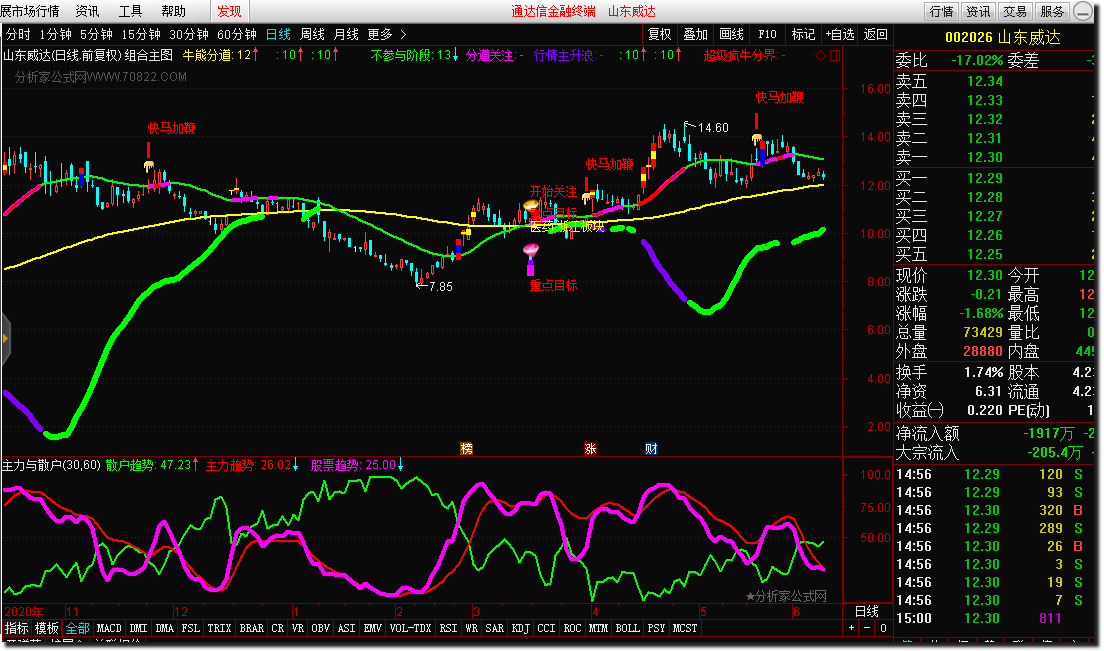Select the DMI indicator

coord(139,628)
